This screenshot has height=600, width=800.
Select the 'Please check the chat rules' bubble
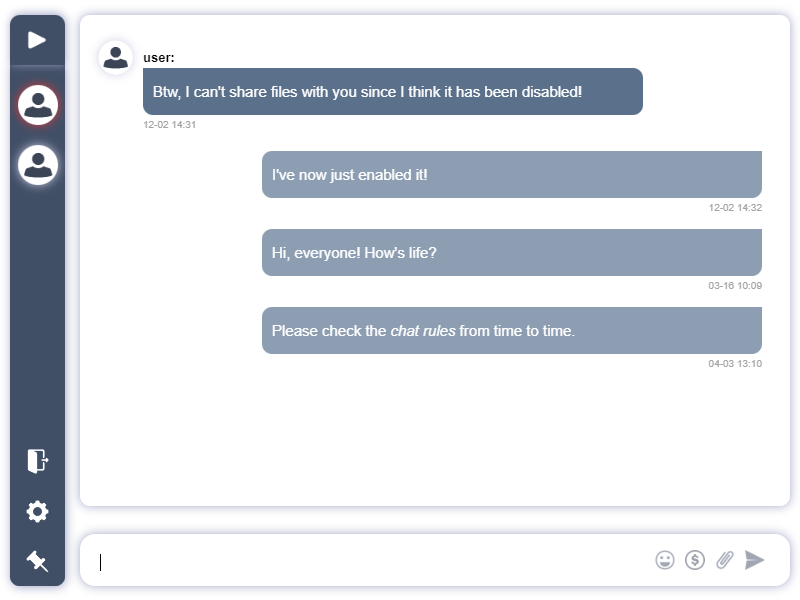click(511, 329)
